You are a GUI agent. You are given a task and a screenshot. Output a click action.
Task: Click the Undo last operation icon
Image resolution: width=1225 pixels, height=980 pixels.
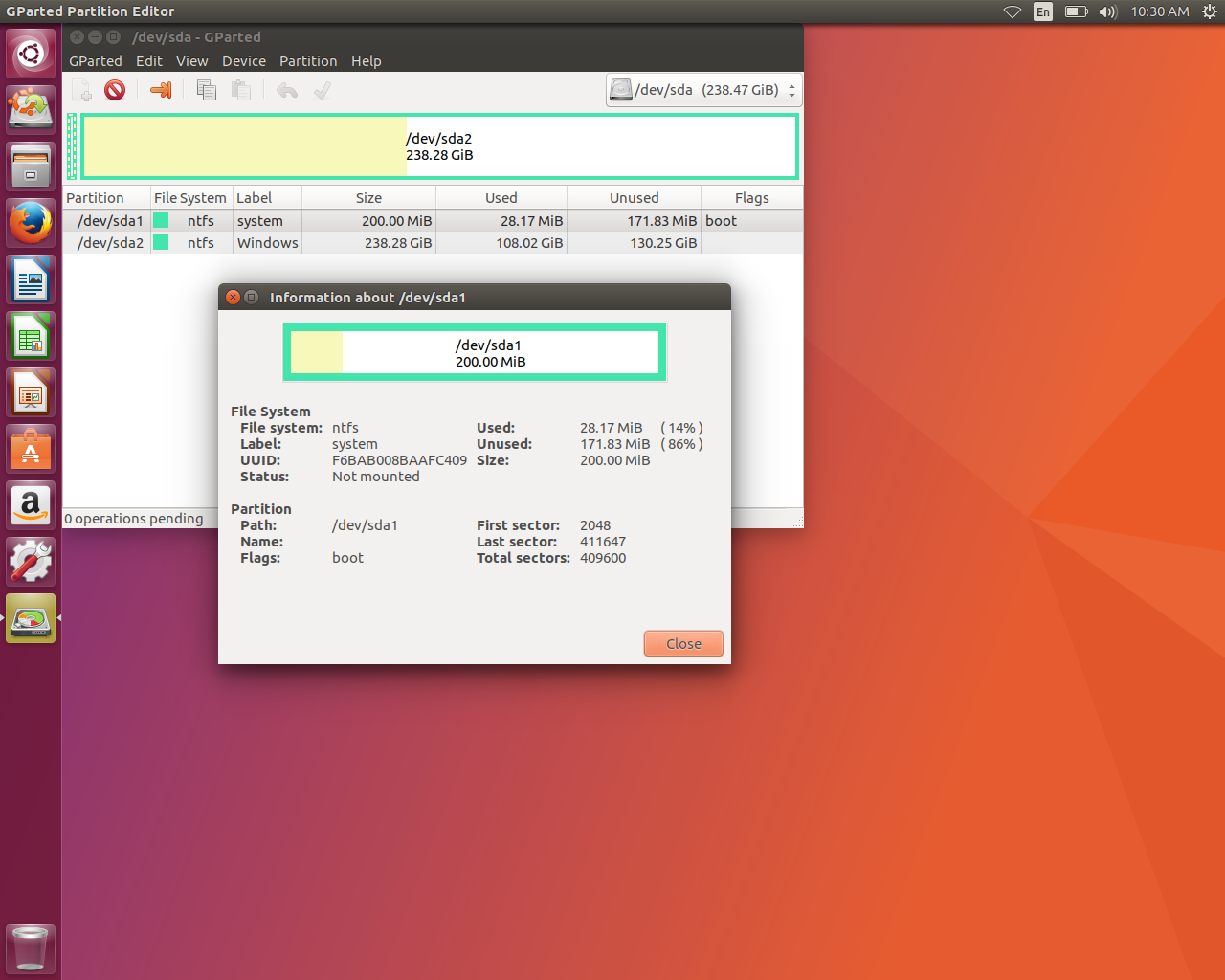tap(287, 90)
